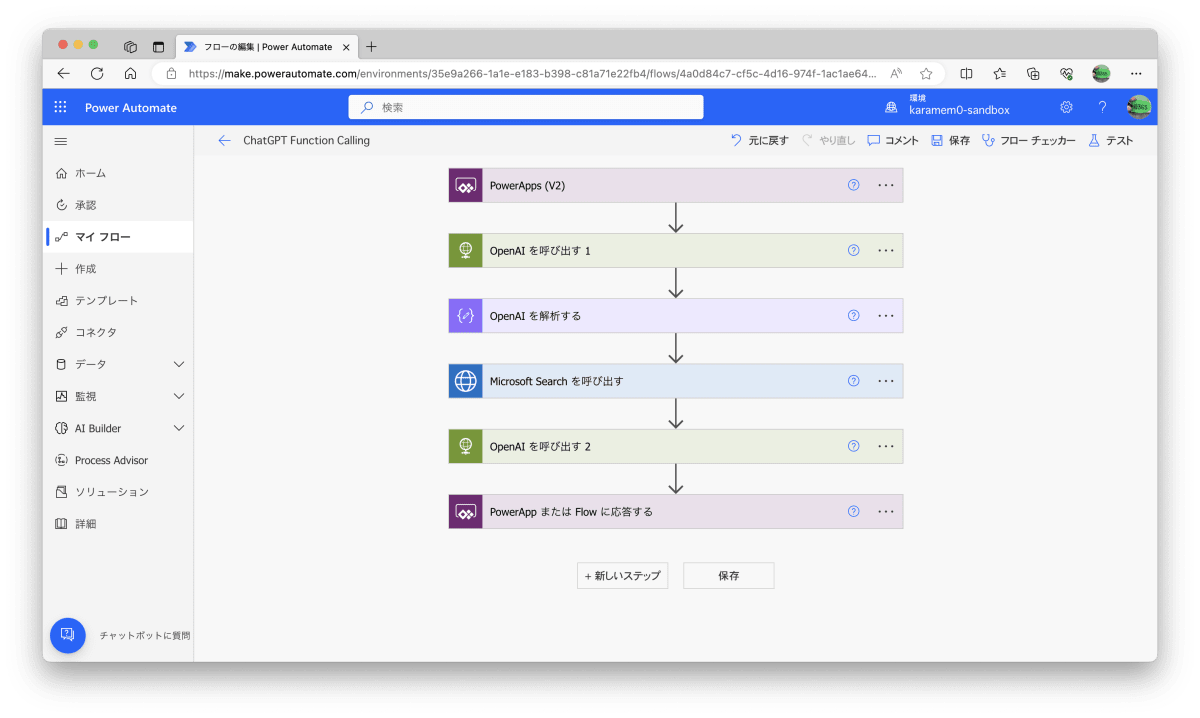Expand the AI Builder menu chevron
Viewport: 1200px width, 718px height.
[179, 428]
